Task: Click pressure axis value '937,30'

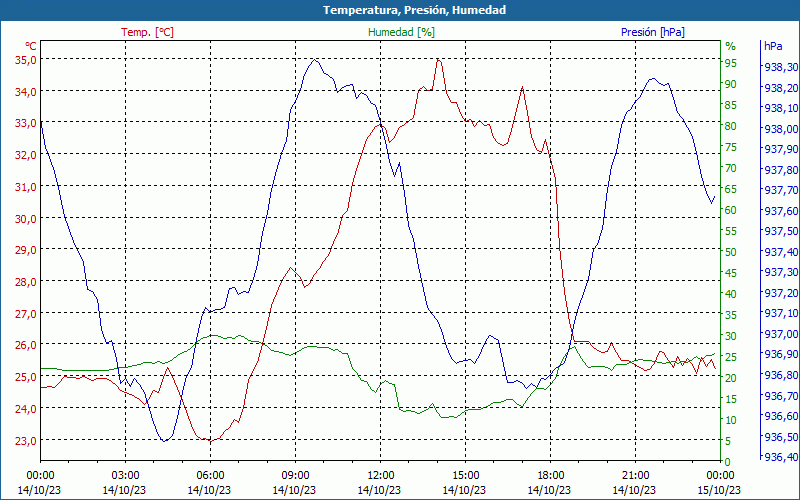Action: pos(781,272)
